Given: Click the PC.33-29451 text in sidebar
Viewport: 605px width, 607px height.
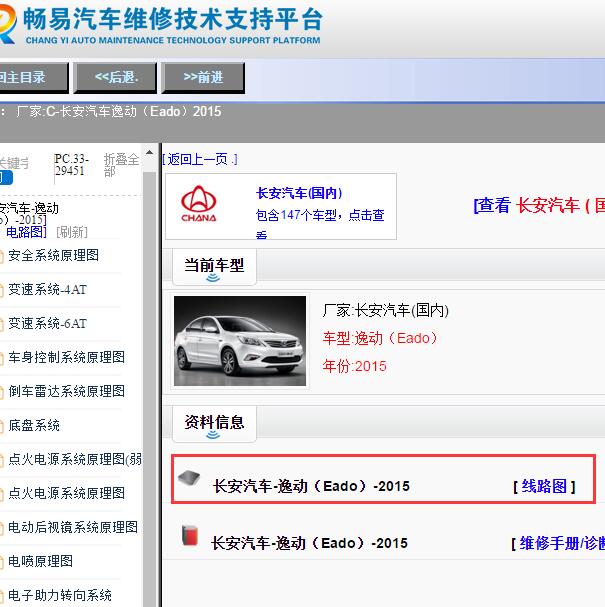Looking at the screenshot, I should pyautogui.click(x=72, y=165).
